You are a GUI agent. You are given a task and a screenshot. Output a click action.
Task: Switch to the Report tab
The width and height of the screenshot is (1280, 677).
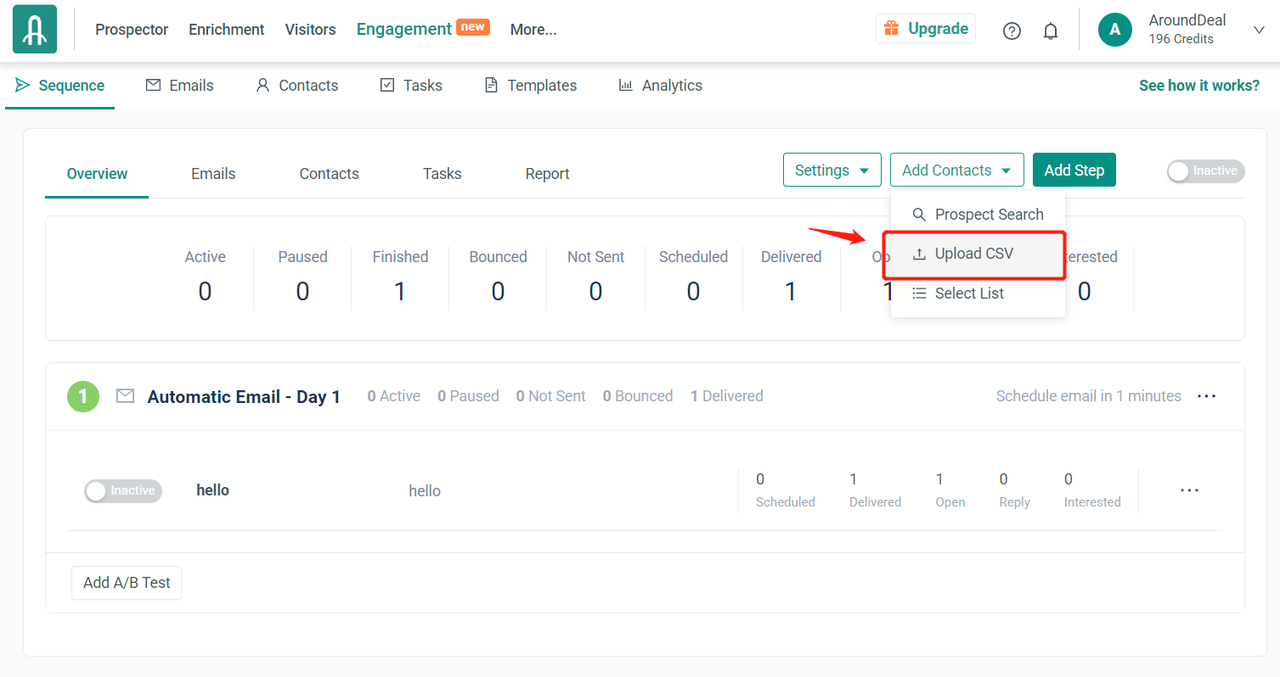[547, 174]
